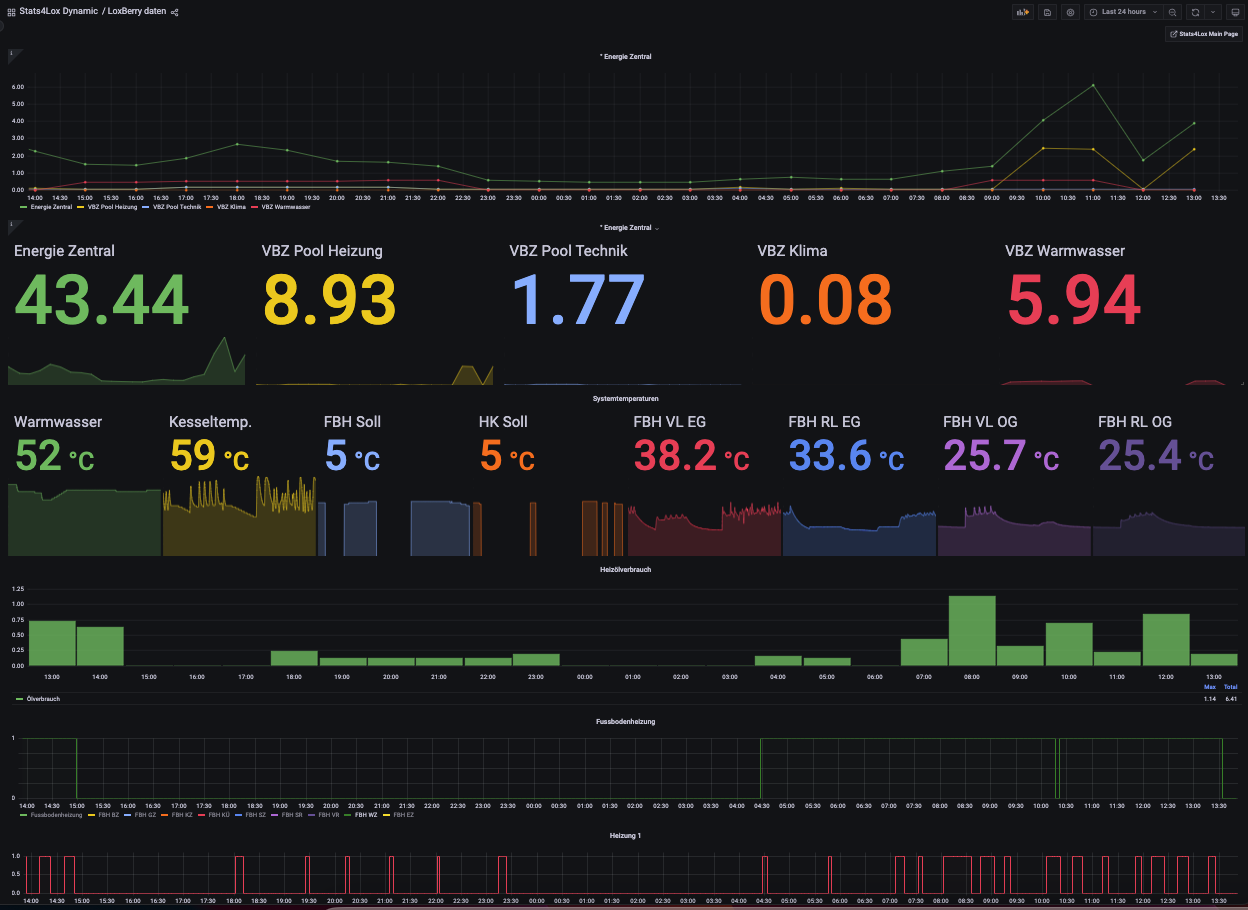
Task: Switch to TV view mode with the monitor icon
Action: [1235, 12]
